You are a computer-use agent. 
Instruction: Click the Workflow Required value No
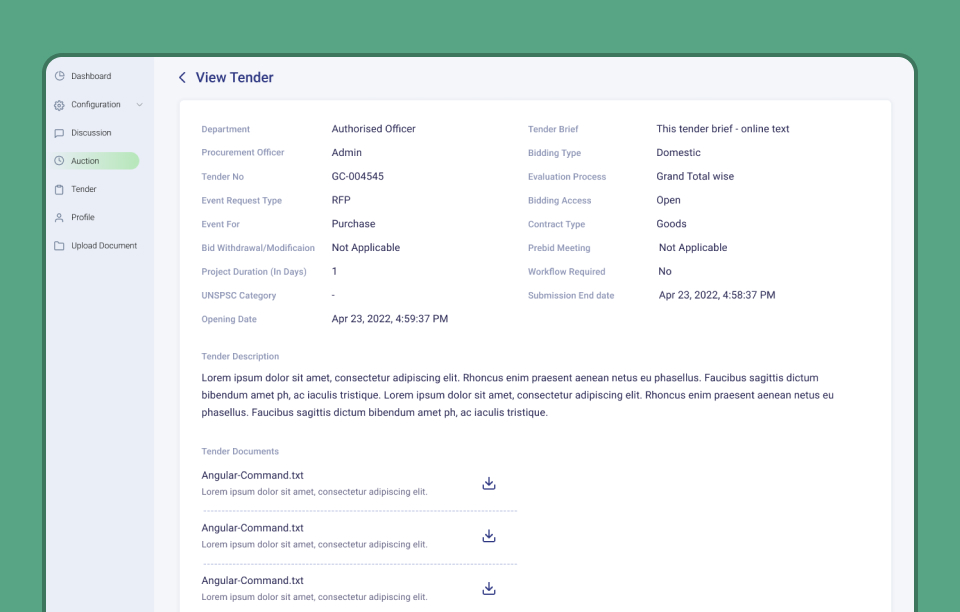tap(665, 271)
